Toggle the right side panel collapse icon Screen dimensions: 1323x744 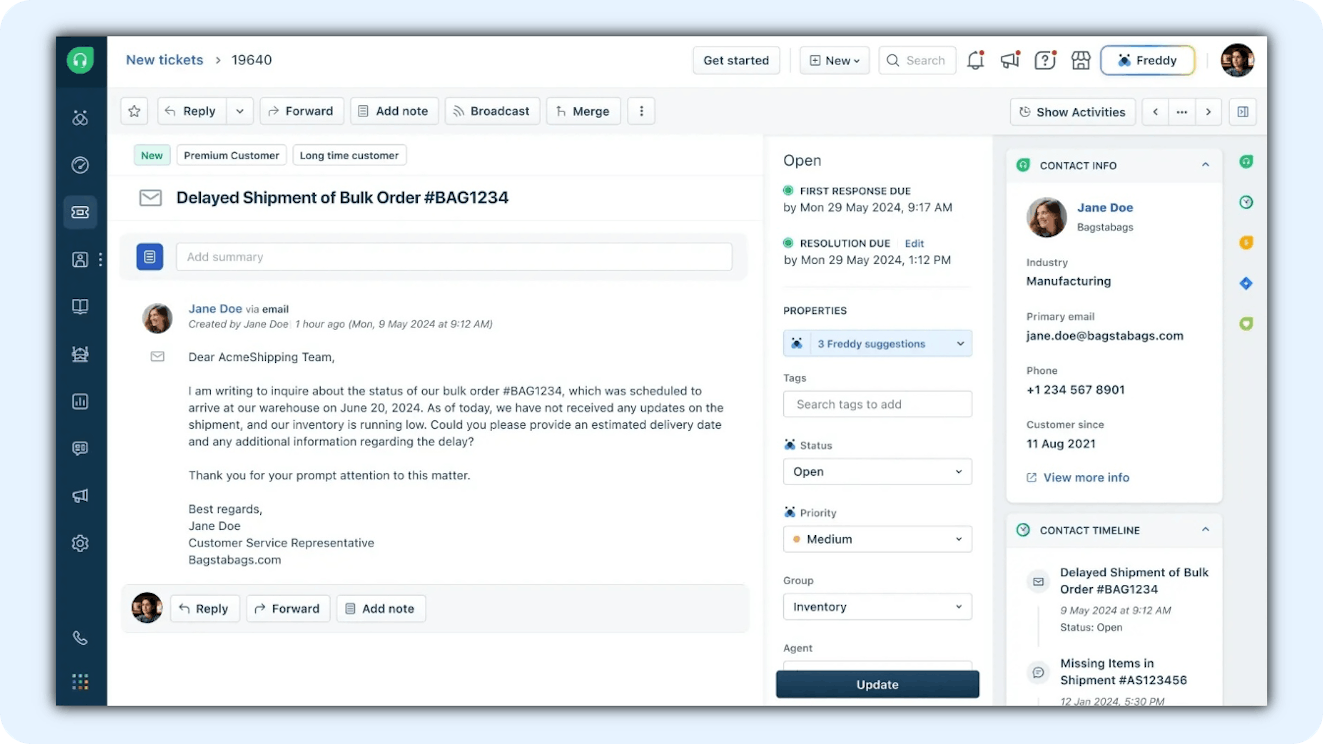(1242, 112)
